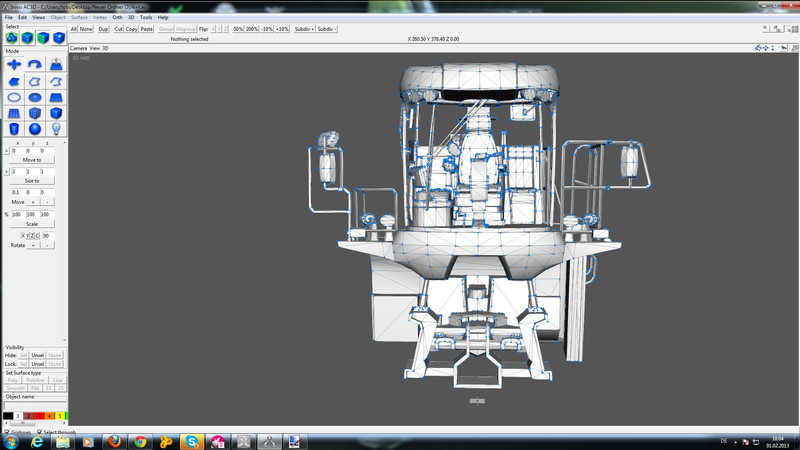This screenshot has height=450, width=800.
Task: Open the Help menu
Action: 163,17
